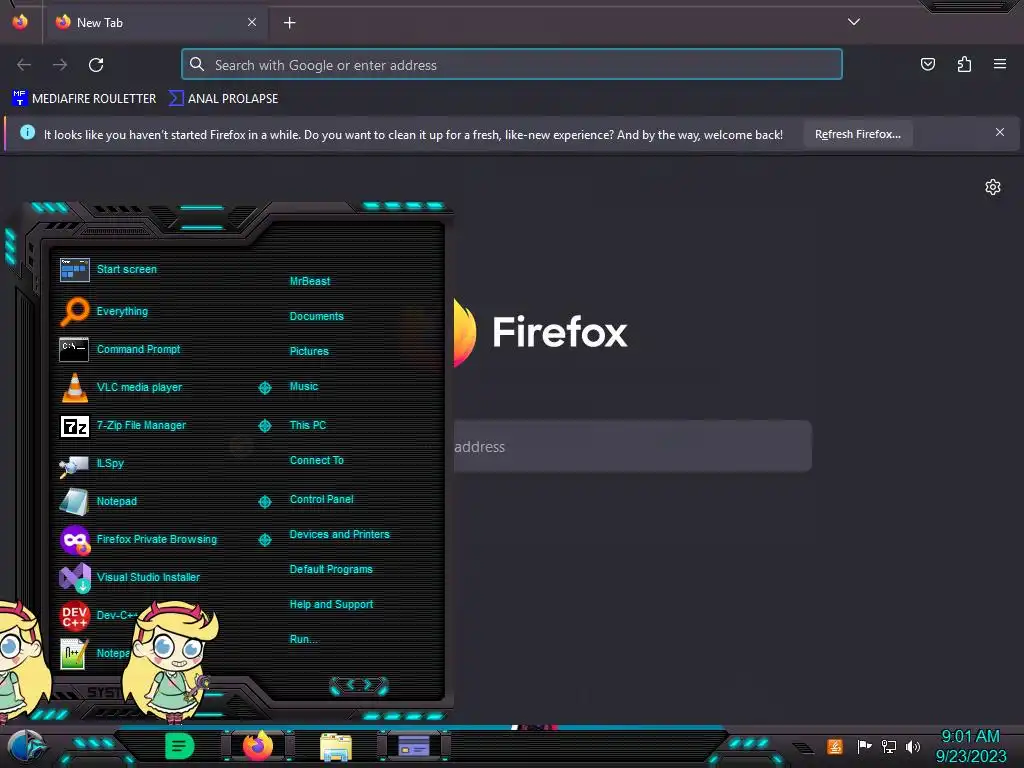Open File Explorer from taskbar
Viewport: 1024px width, 768px height.
click(x=336, y=747)
